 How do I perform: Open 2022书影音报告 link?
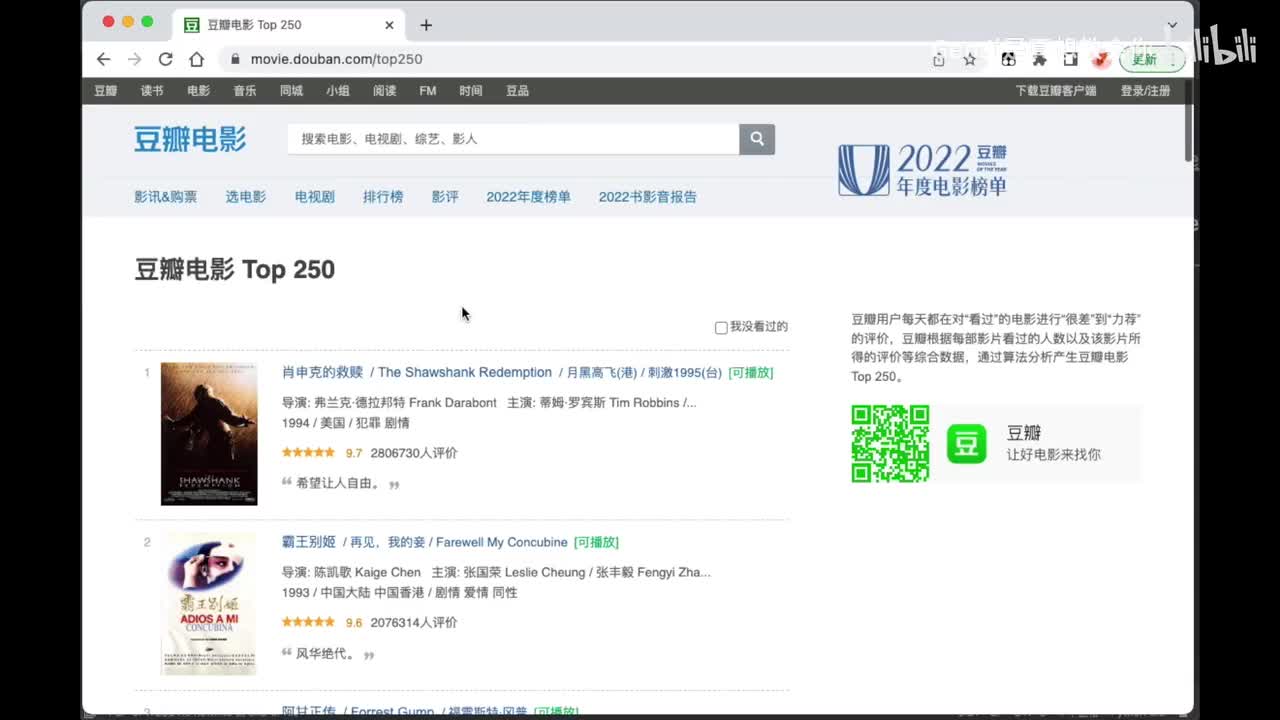coord(648,197)
